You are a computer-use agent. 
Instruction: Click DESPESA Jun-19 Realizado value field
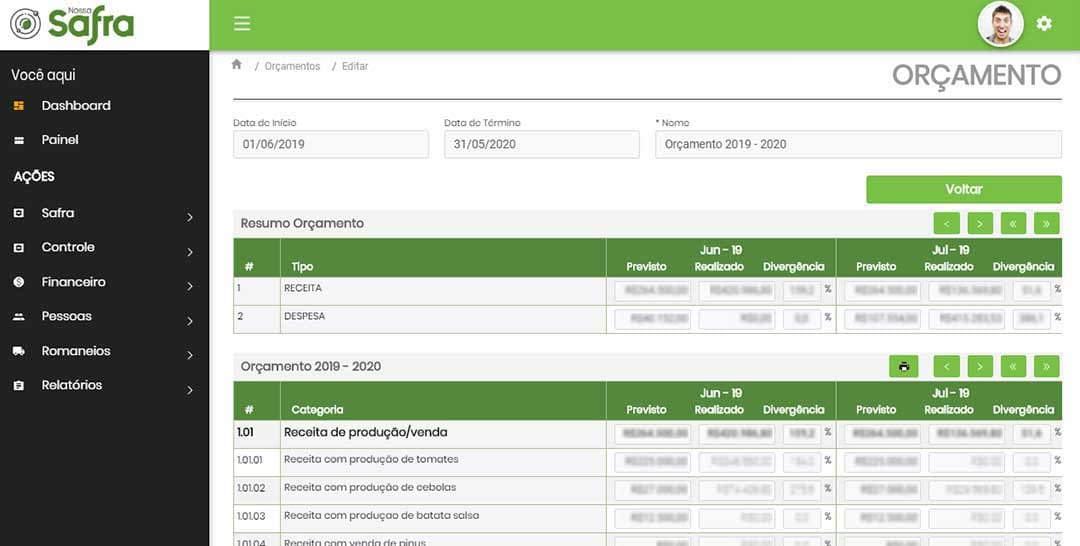pyautogui.click(x=737, y=319)
